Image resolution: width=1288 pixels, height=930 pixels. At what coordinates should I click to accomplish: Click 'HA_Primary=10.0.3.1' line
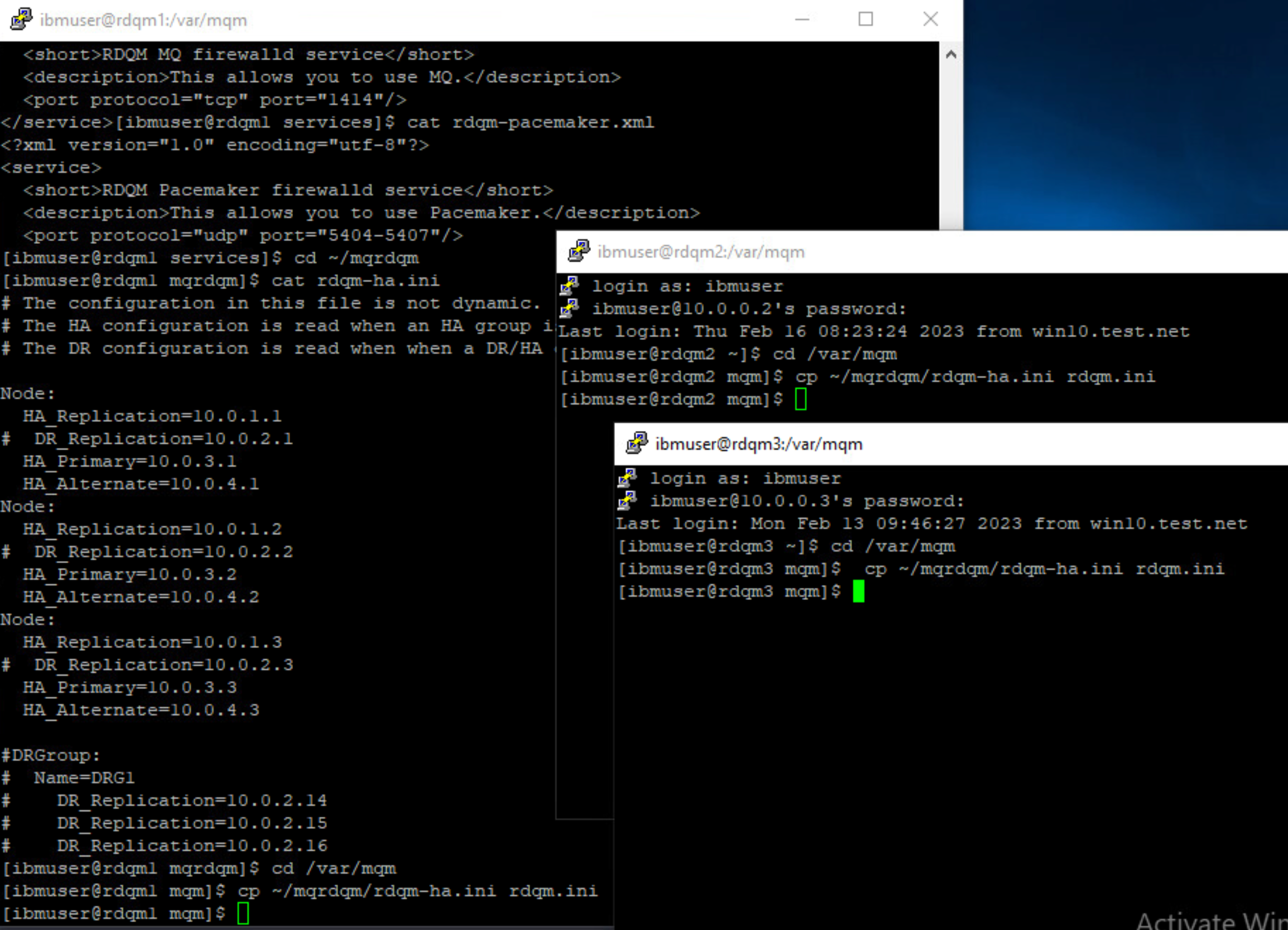[129, 461]
